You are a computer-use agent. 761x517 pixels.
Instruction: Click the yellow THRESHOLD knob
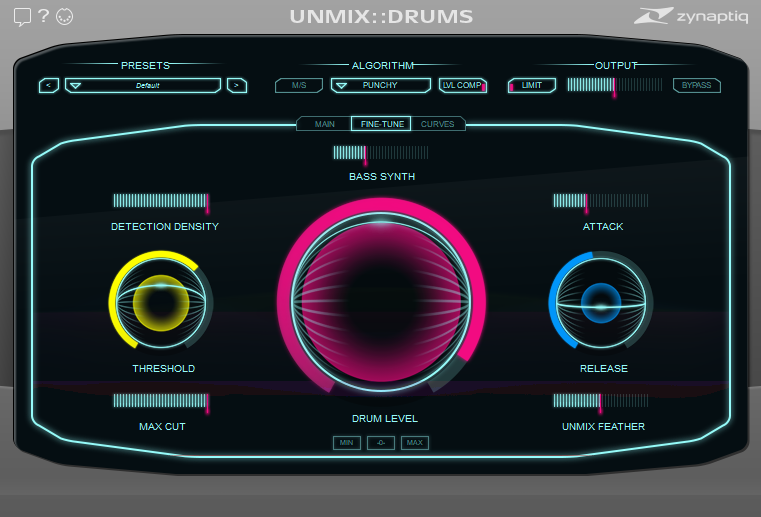tap(161, 302)
